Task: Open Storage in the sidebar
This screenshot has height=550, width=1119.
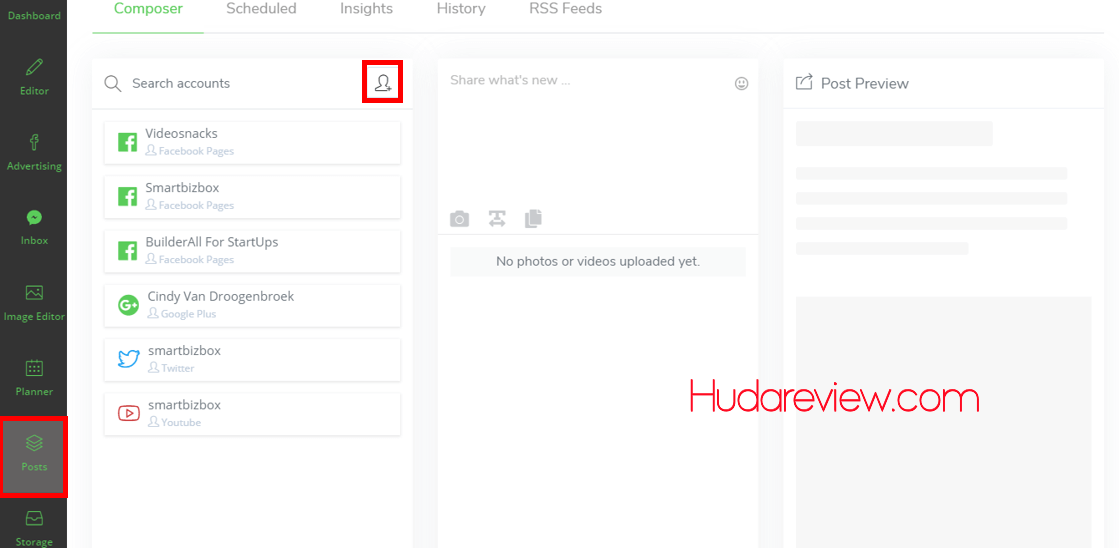Action: [34, 527]
